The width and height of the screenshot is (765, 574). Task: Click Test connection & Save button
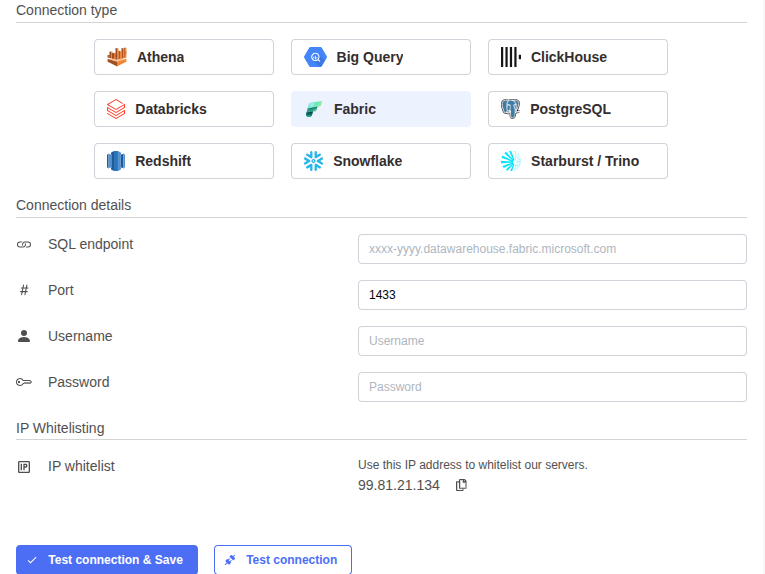click(107, 559)
